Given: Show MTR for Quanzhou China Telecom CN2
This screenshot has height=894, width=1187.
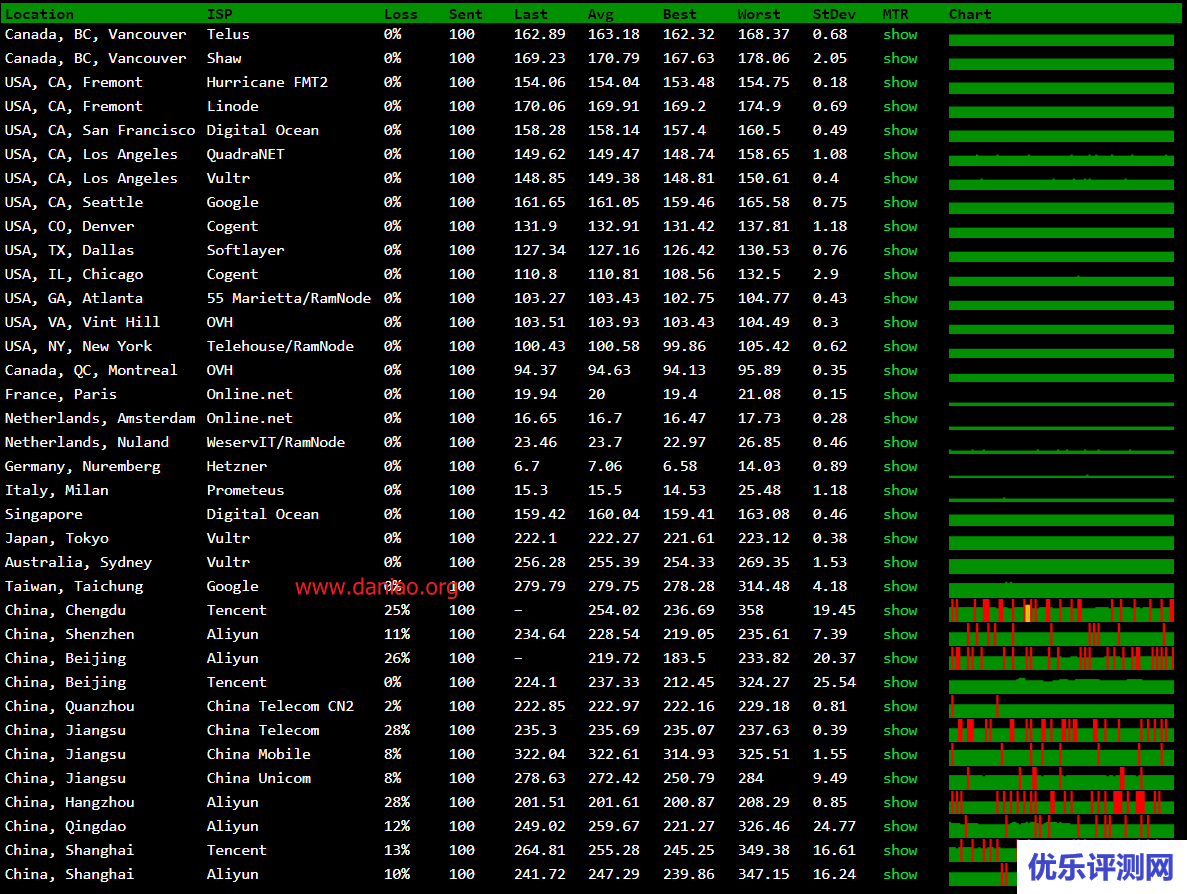Looking at the screenshot, I should (900, 706).
